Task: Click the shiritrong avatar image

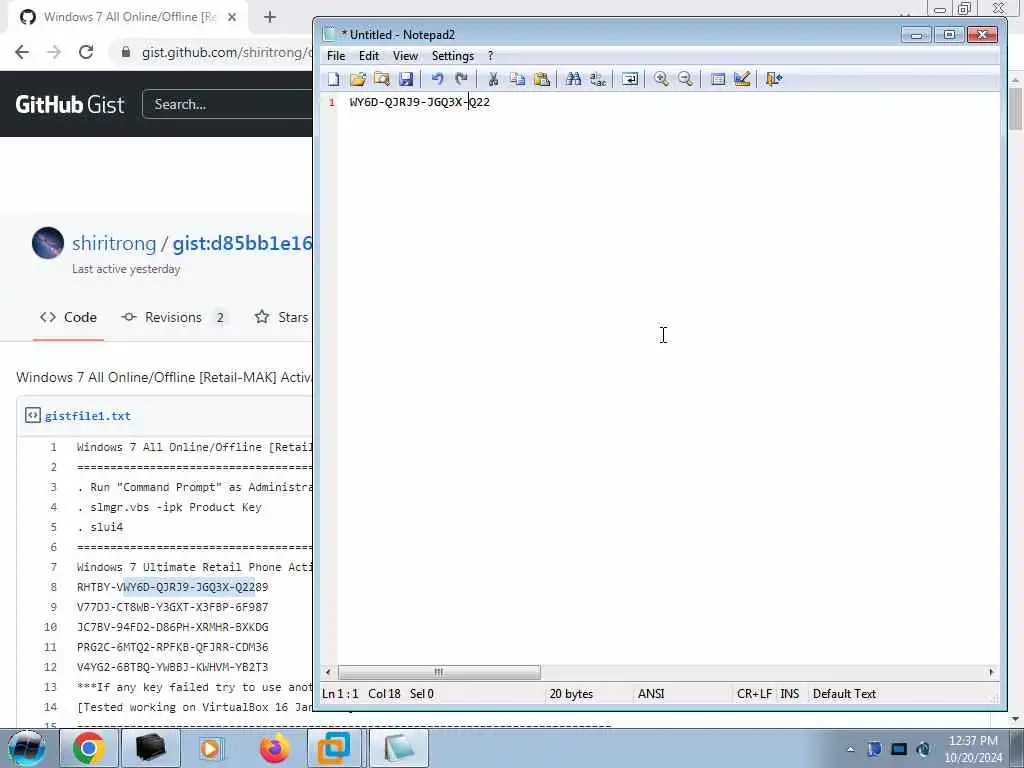Action: (x=48, y=243)
